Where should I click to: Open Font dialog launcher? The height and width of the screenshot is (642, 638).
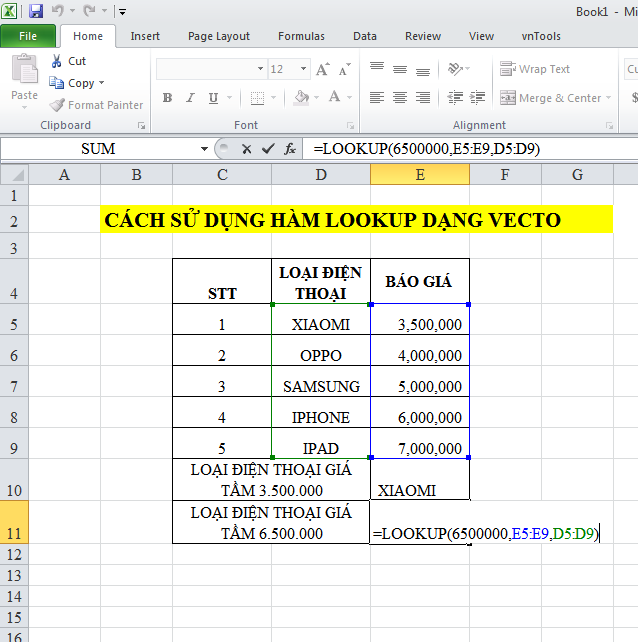[351, 126]
